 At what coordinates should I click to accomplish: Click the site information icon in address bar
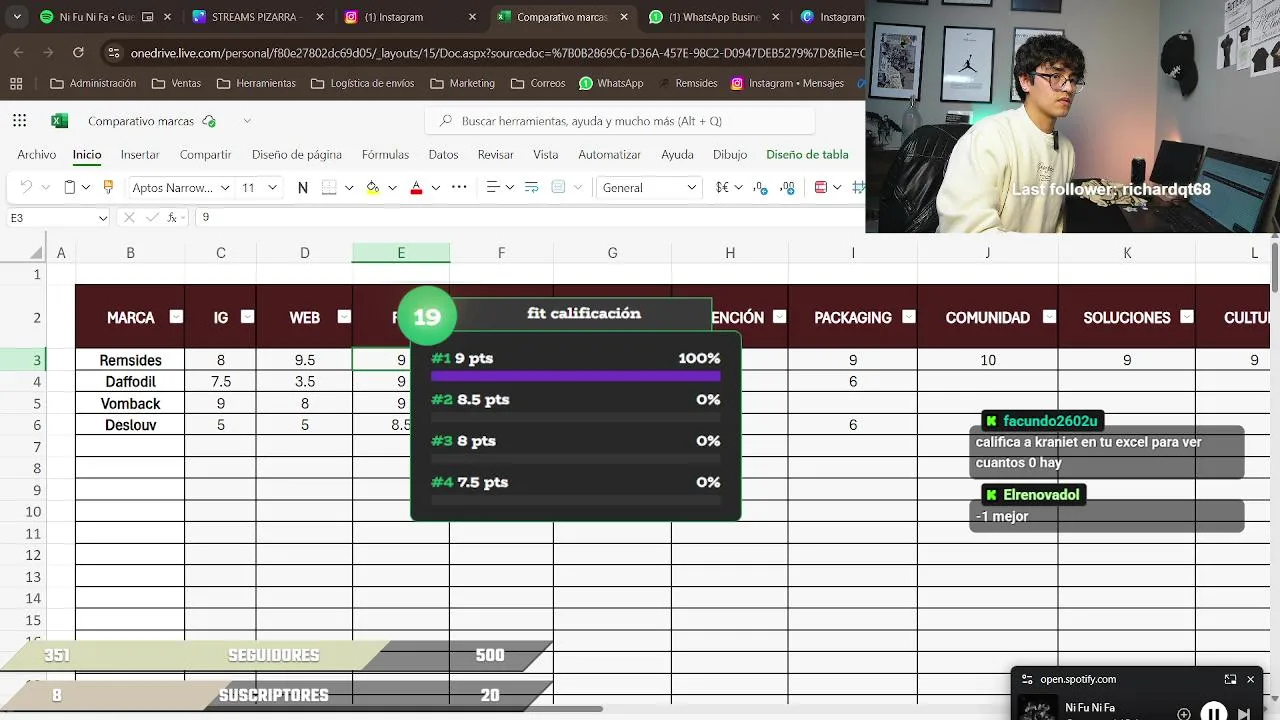tap(114, 52)
